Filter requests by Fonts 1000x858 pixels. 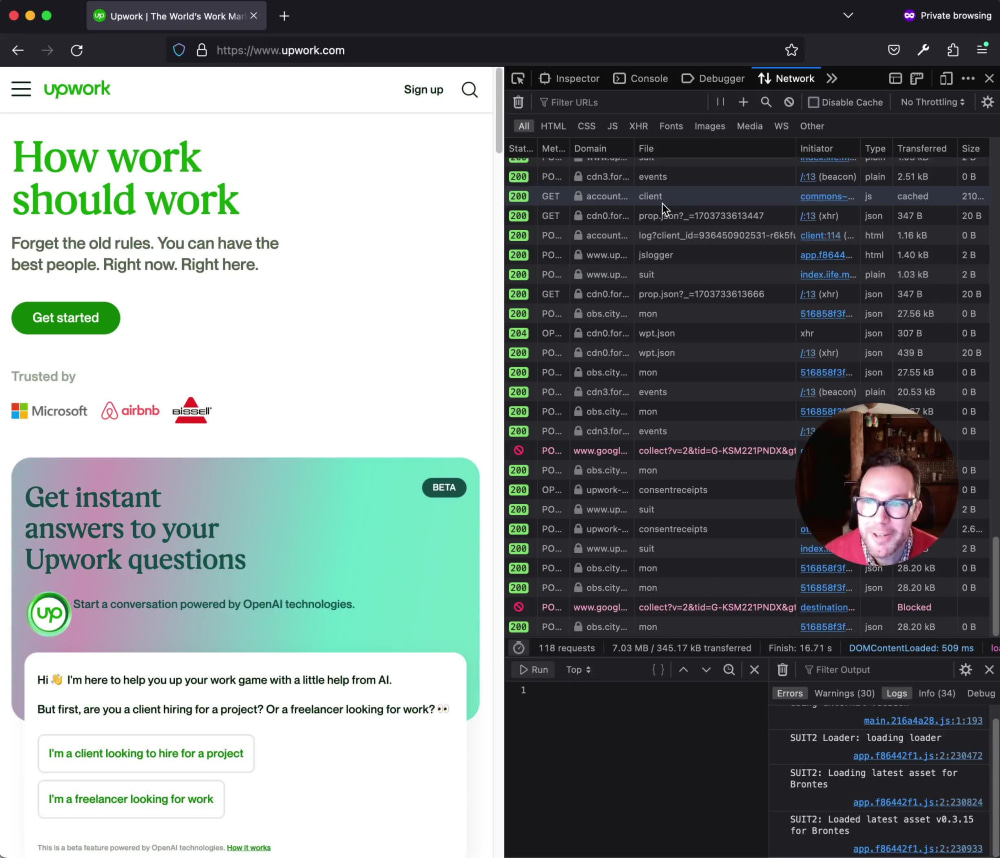(x=671, y=126)
